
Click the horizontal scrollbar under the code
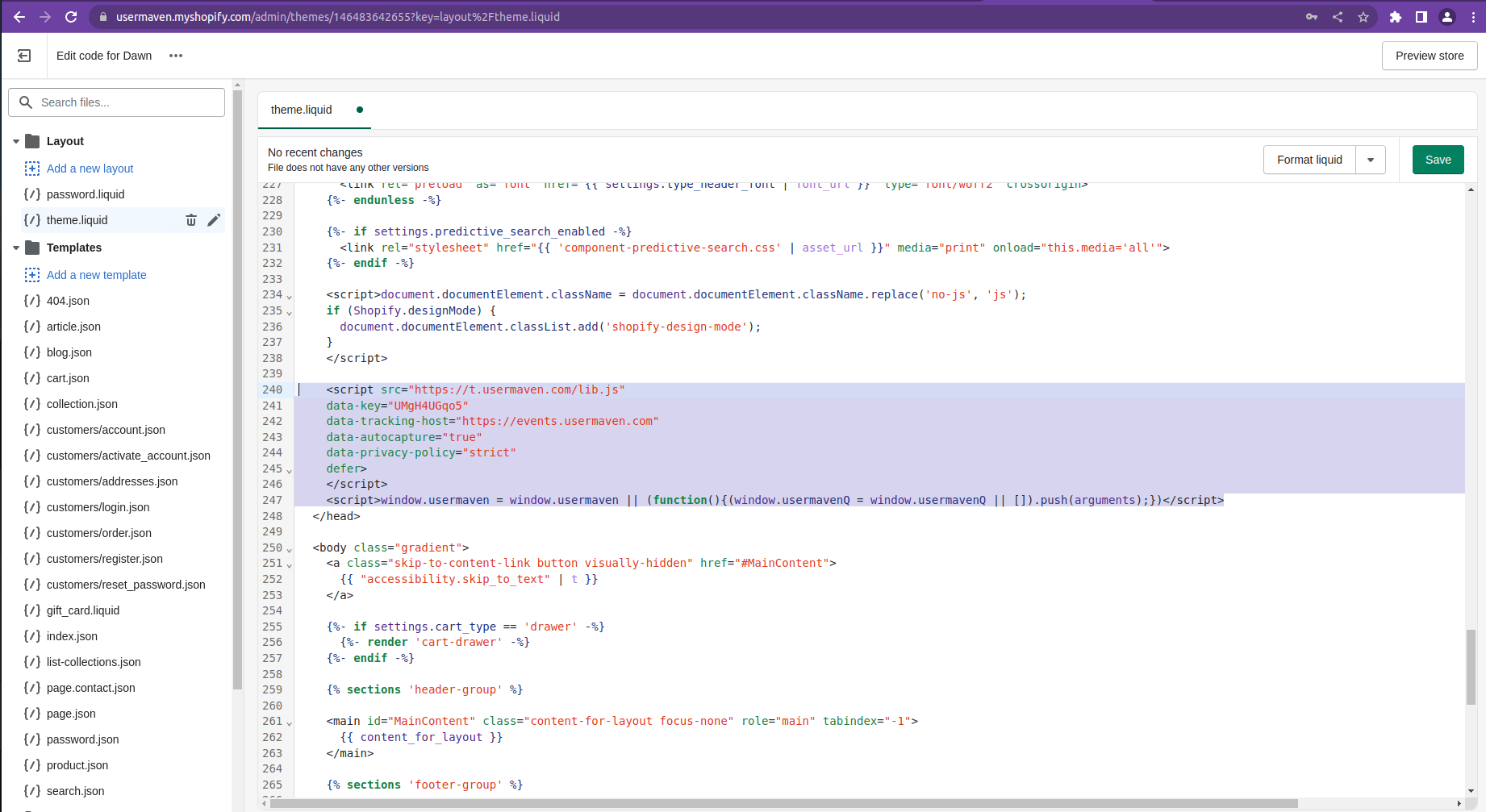(x=783, y=803)
